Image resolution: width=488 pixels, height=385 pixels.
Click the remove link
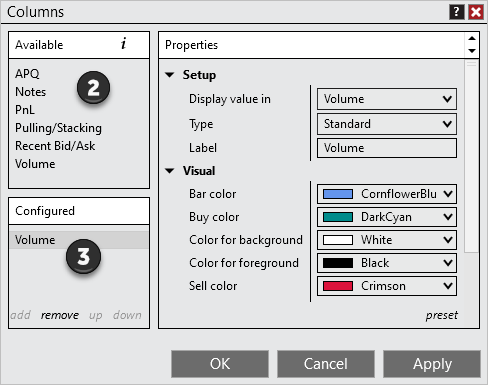pos(60,315)
